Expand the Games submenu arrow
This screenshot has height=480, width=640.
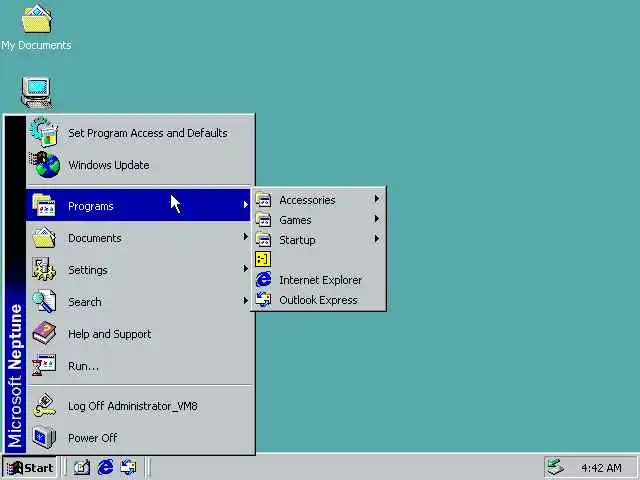[377, 219]
